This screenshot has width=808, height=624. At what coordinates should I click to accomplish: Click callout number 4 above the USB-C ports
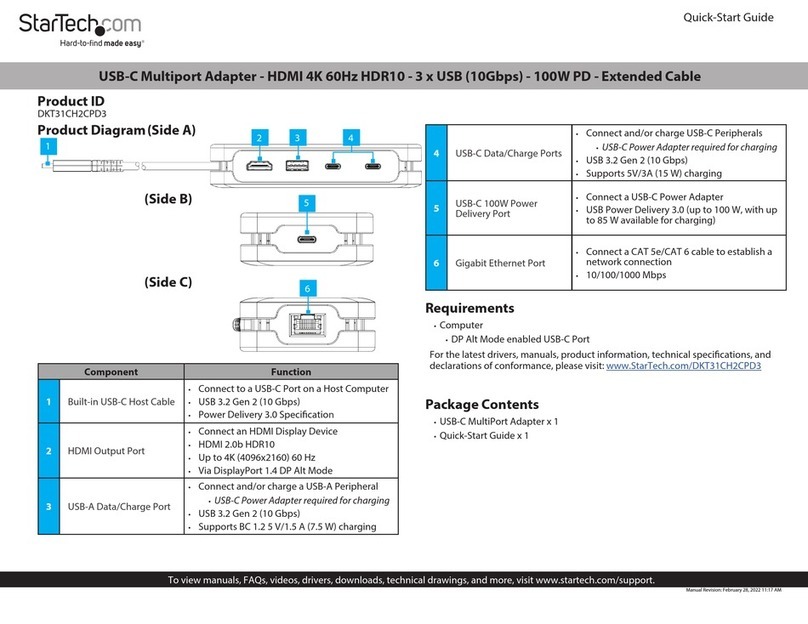click(351, 138)
